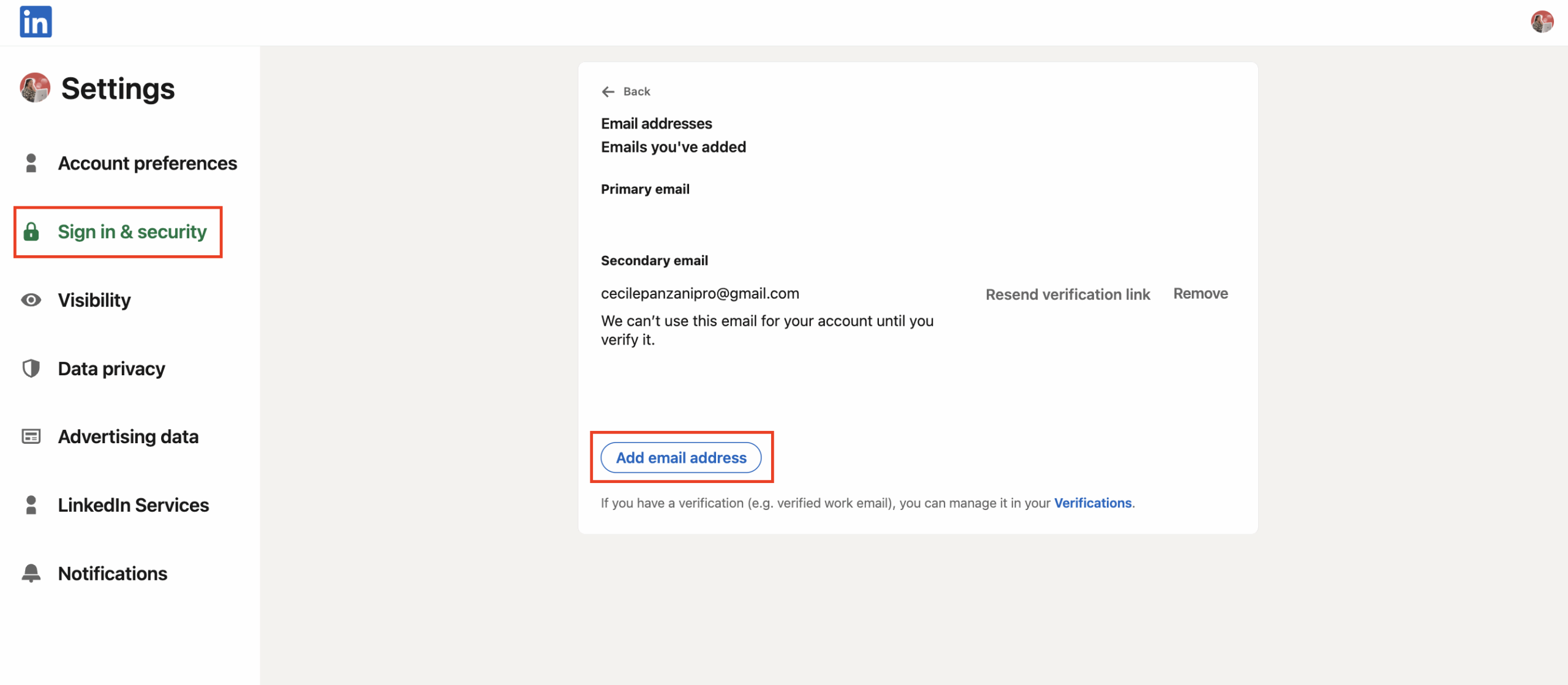Click the Visibility eye icon
Viewport: 1568px width, 685px height.
pos(31,300)
